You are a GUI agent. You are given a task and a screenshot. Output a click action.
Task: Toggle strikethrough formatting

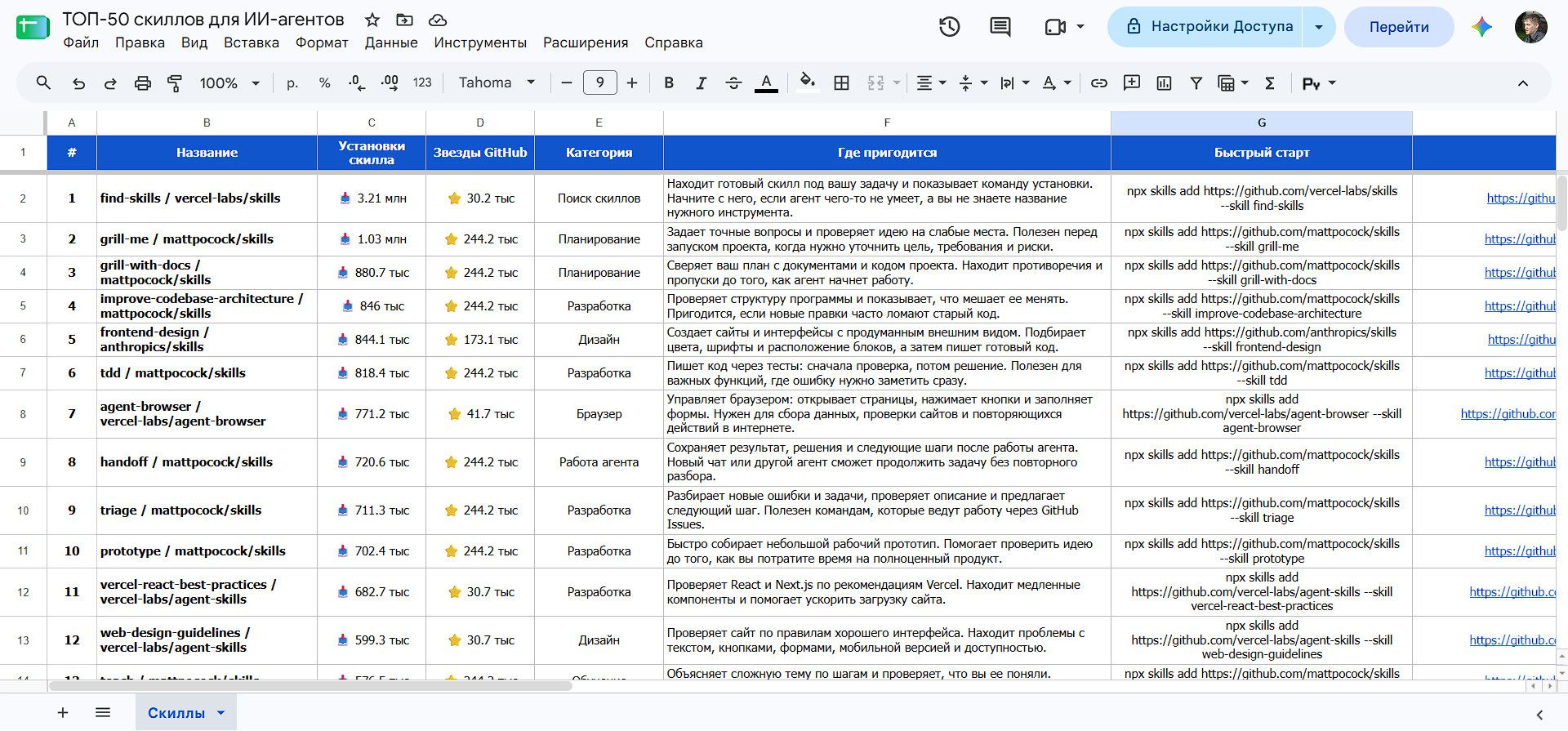[733, 83]
